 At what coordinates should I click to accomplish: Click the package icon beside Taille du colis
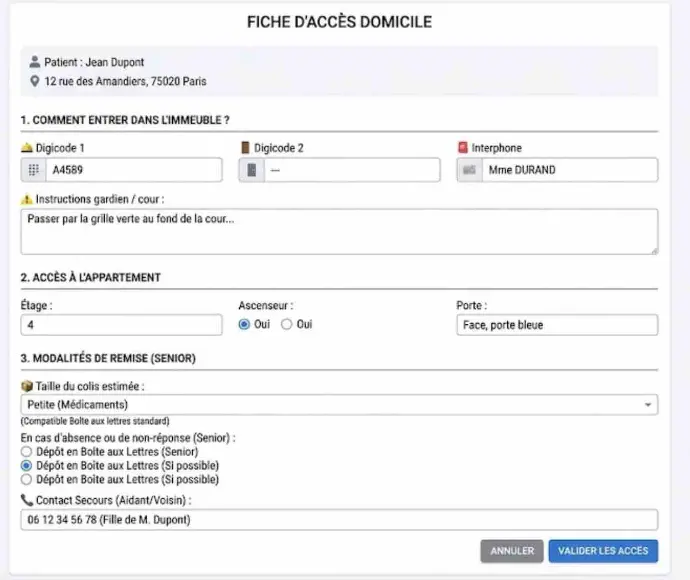tap(26, 385)
